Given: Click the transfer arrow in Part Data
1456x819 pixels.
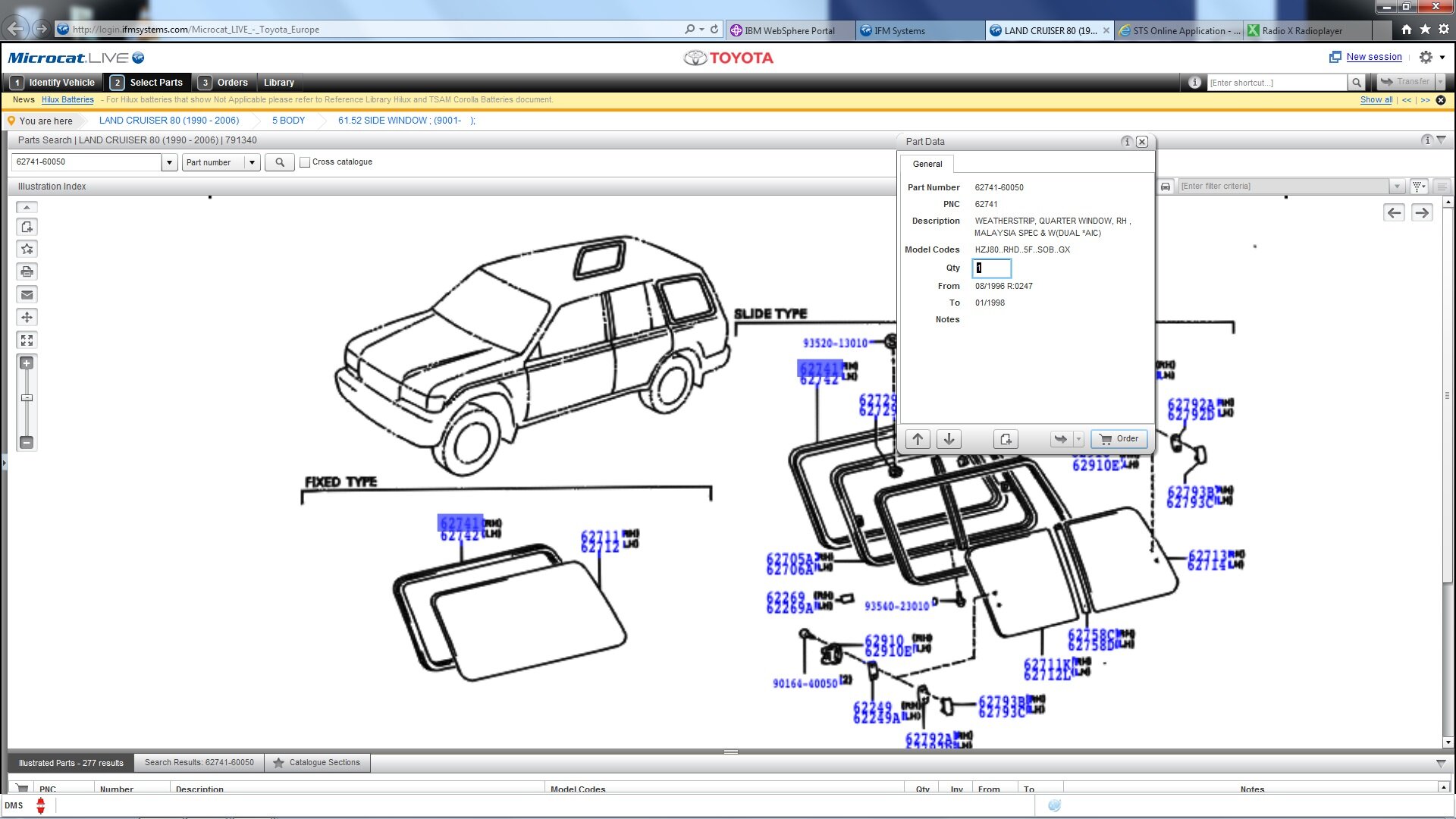Looking at the screenshot, I should 1061,439.
